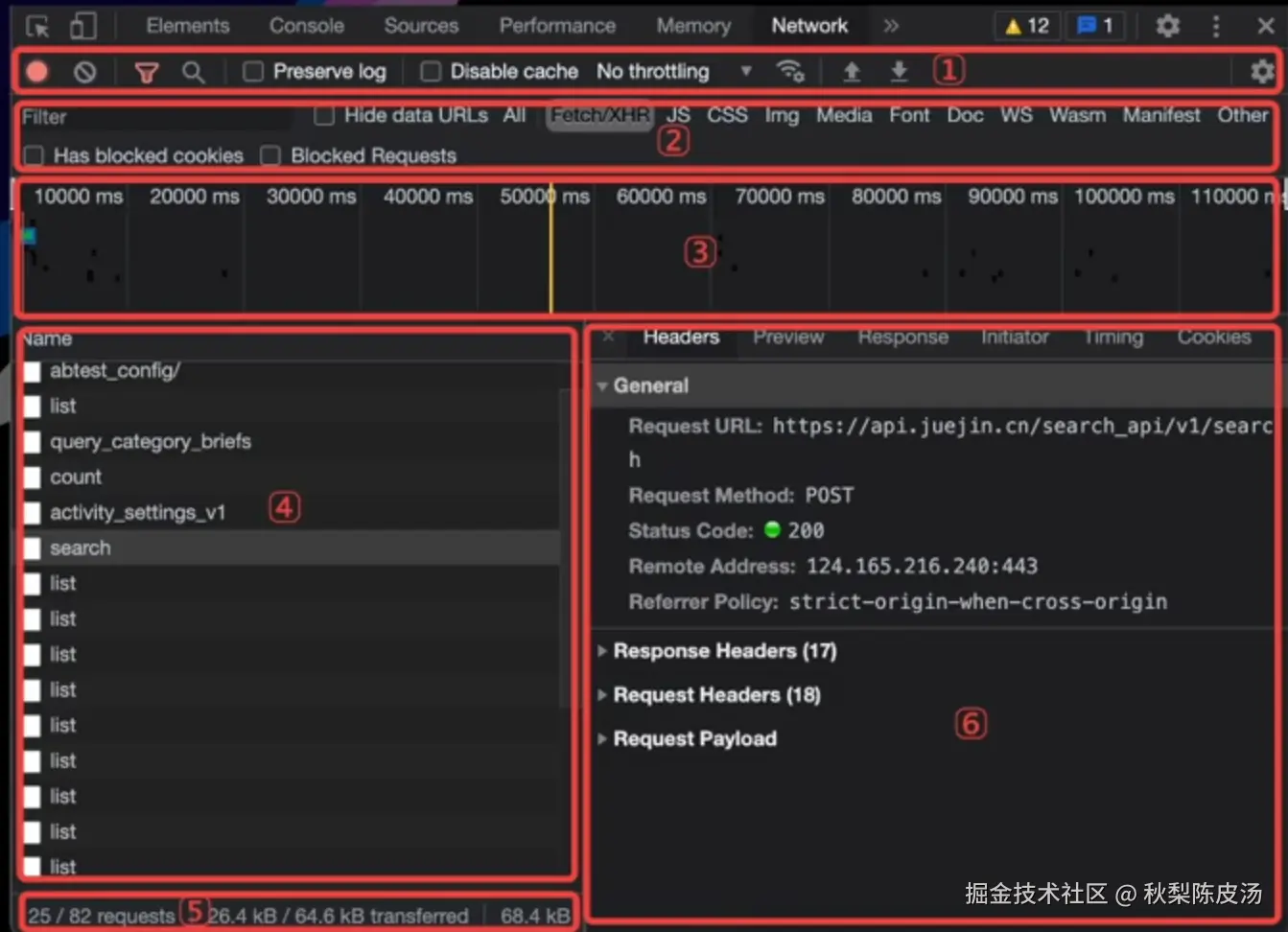Open network conditions wifi icon
Screen dimensions: 1288x932
pyautogui.click(x=790, y=71)
